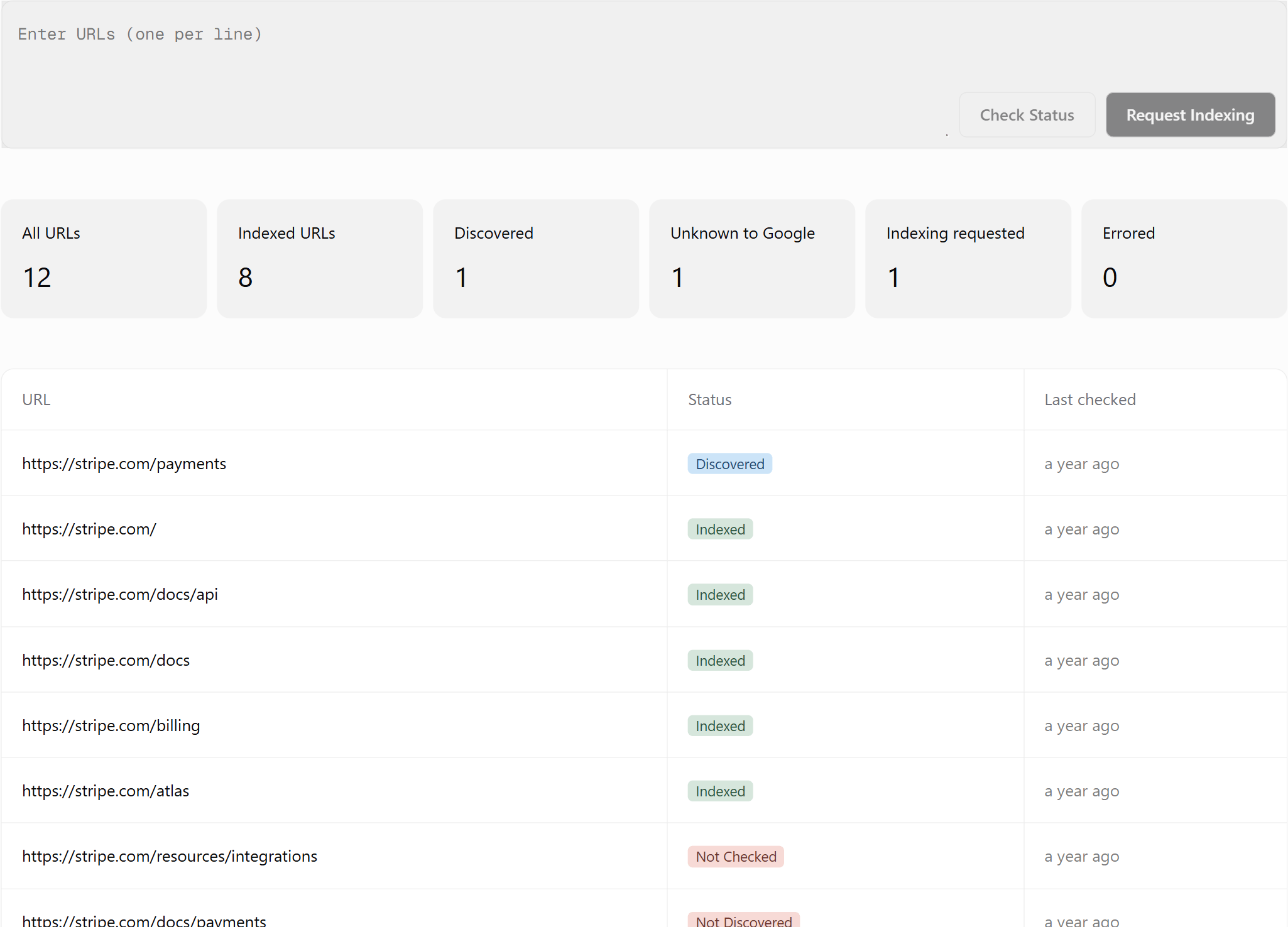Select the Discovered filter card

(536, 259)
